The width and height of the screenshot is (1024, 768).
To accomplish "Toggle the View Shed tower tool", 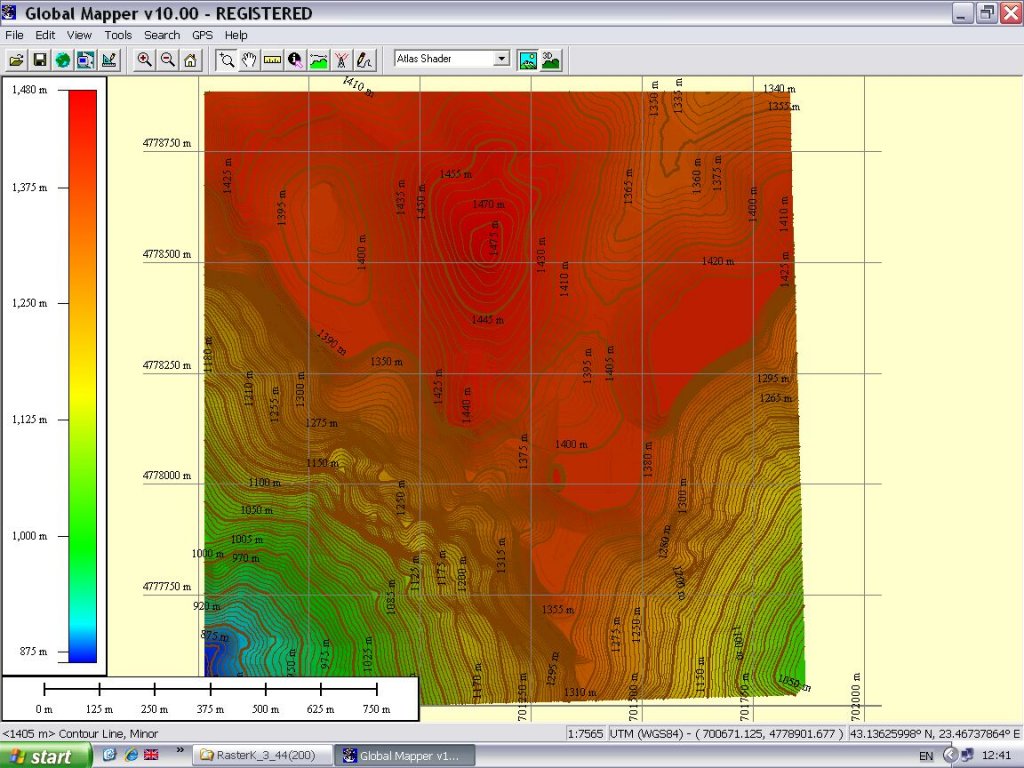I will click(342, 59).
